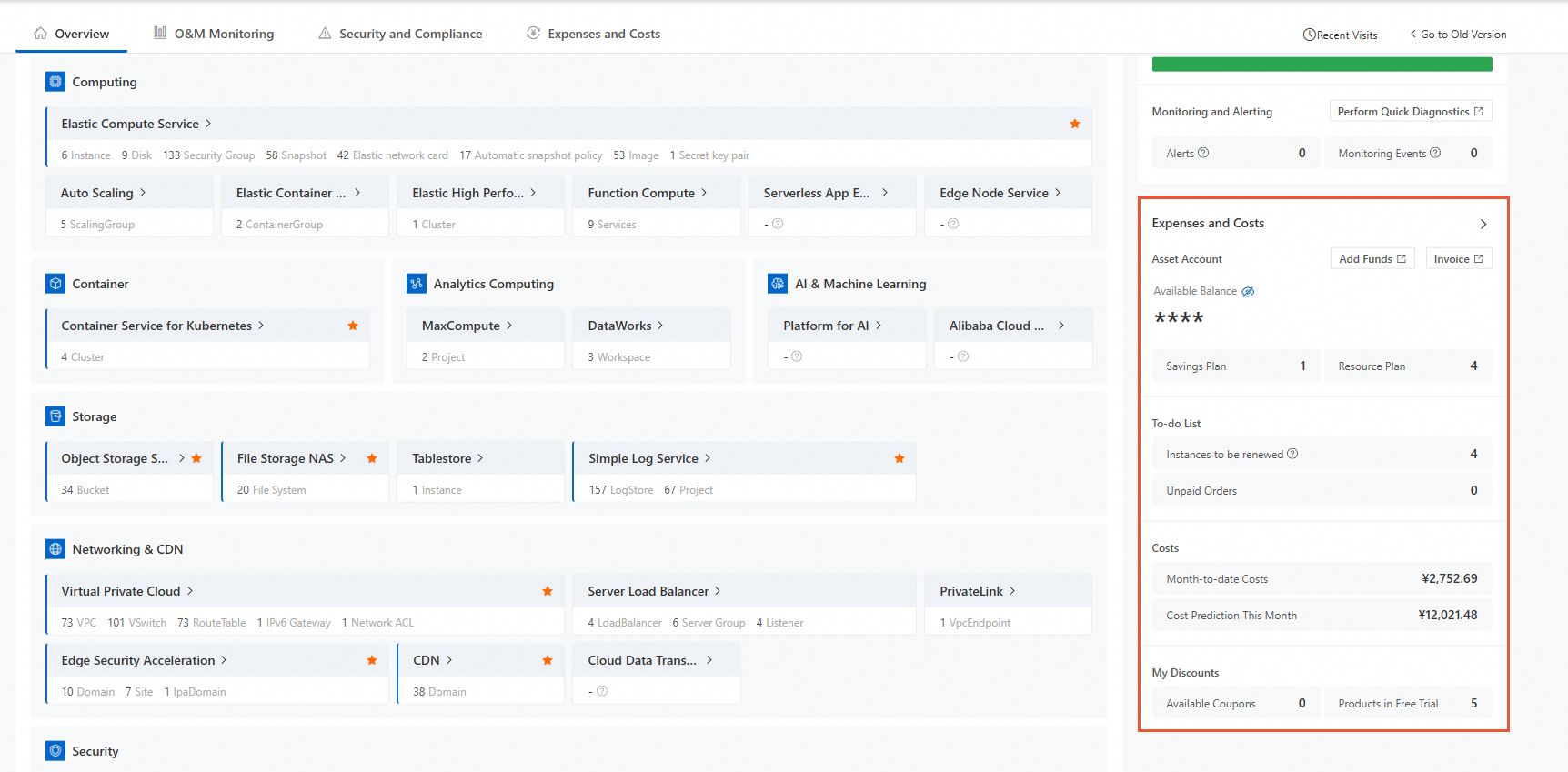Image resolution: width=1568 pixels, height=772 pixels.
Task: Open Elastic Compute Service via its chevron
Action: (208, 124)
